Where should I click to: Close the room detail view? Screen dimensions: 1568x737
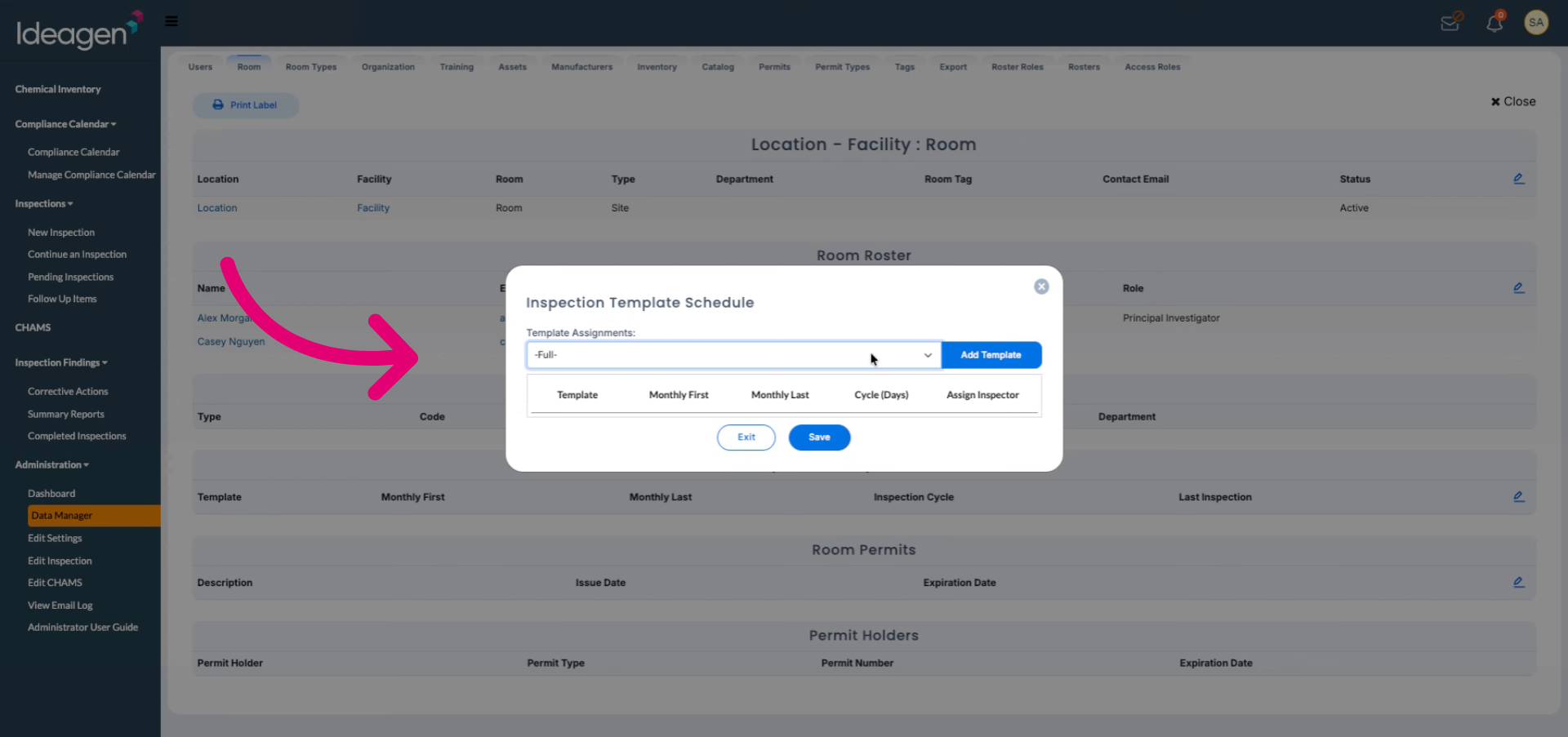coord(1512,102)
